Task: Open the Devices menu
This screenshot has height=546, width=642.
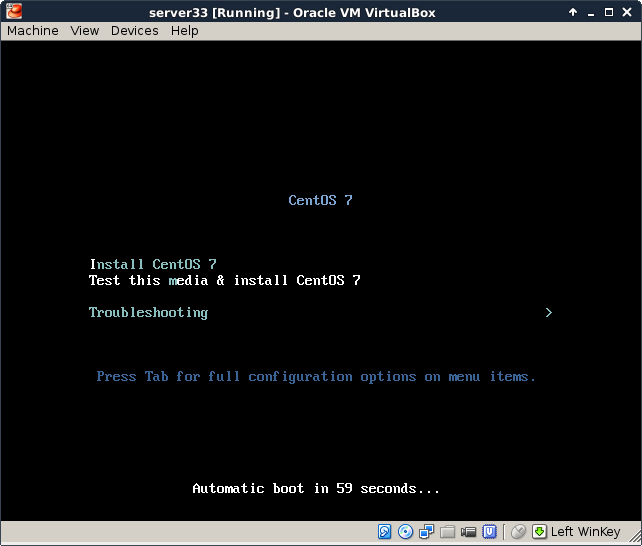Action: (x=135, y=31)
